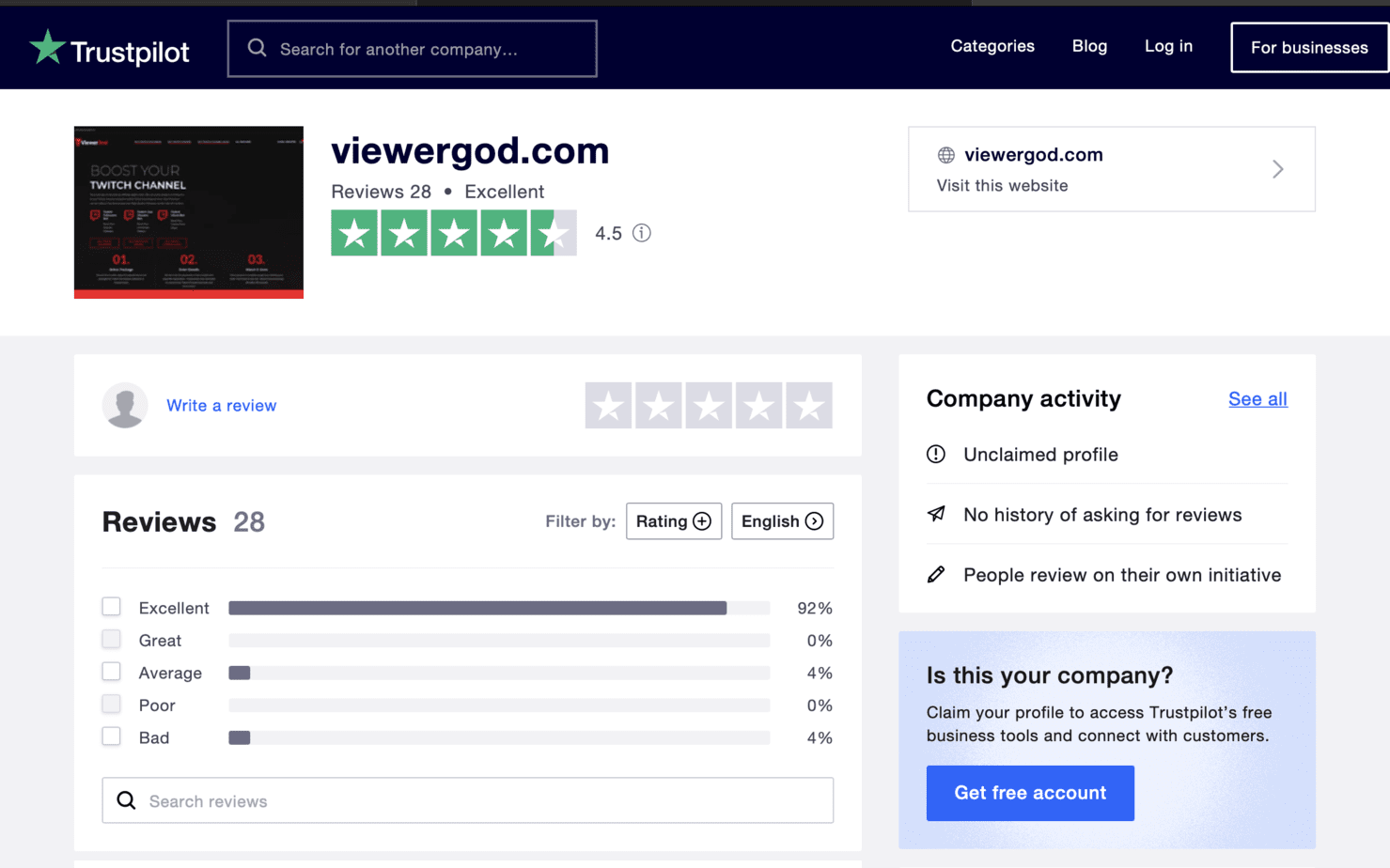Click the Trustpilot star logo
Image resolution: width=1390 pixels, height=868 pixels.
(47, 47)
